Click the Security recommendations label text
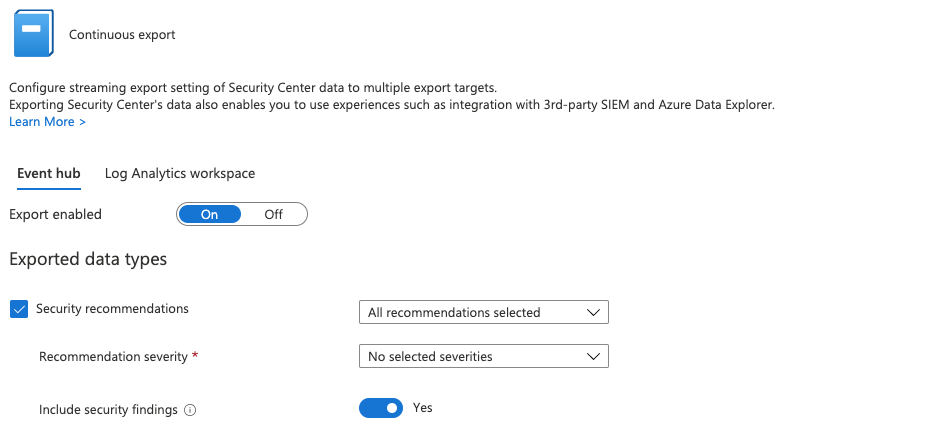 (x=112, y=309)
